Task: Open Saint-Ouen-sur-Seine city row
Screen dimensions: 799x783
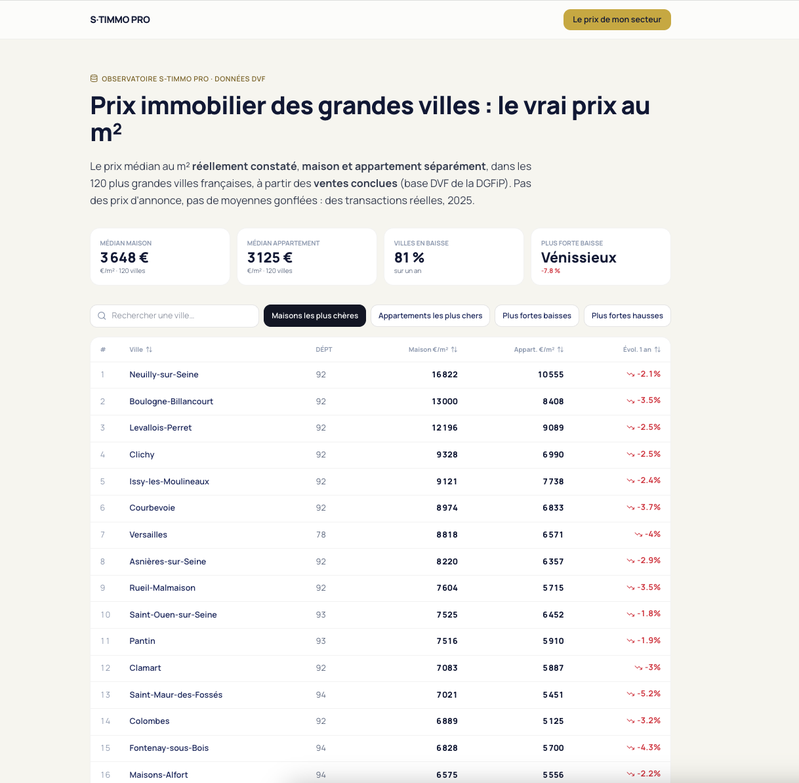Action: coord(380,615)
